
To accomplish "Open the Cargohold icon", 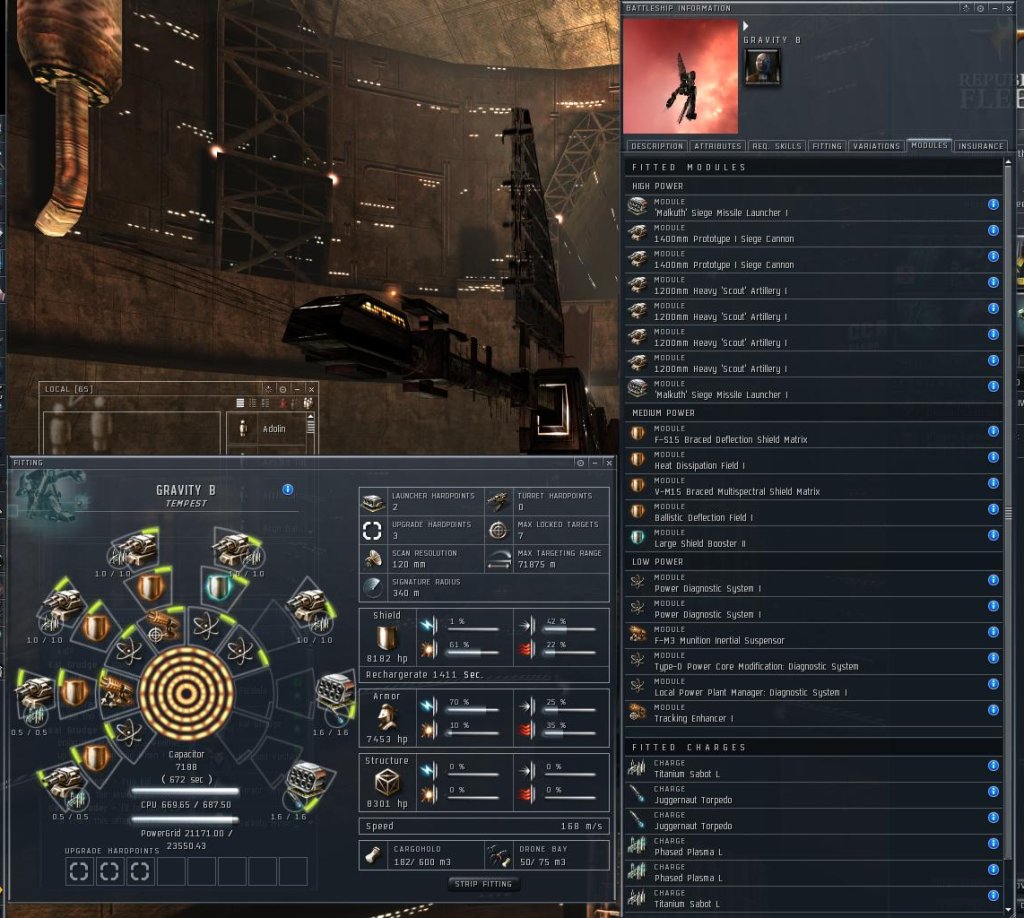I will click(373, 855).
